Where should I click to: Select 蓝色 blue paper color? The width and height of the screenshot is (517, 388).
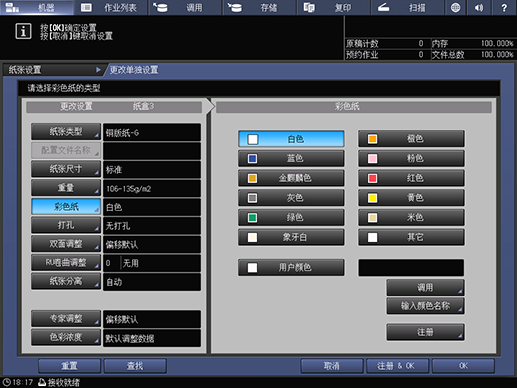click(291, 158)
